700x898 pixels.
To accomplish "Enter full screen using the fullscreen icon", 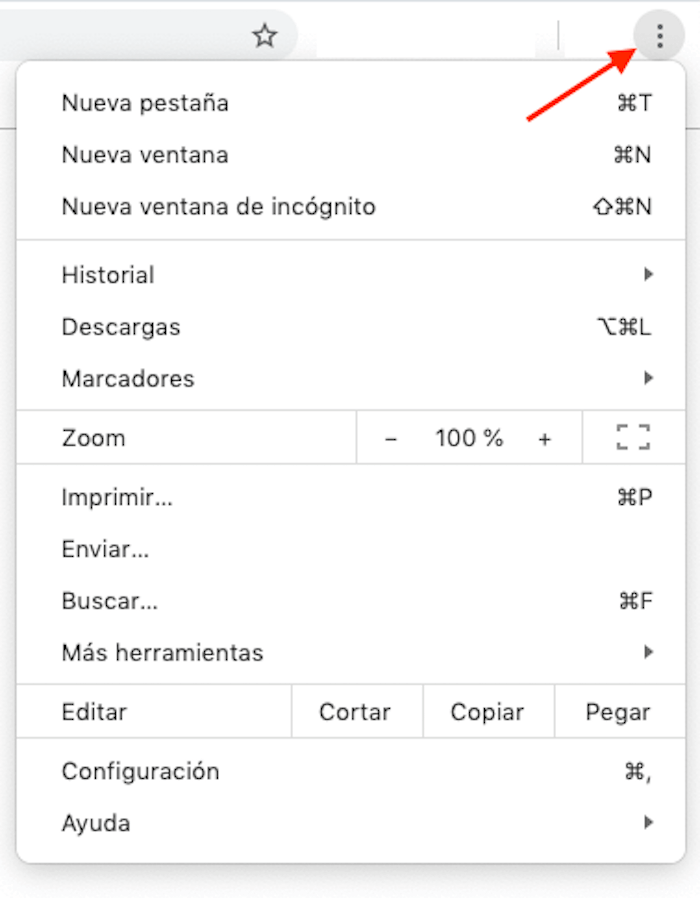I will pos(634,438).
